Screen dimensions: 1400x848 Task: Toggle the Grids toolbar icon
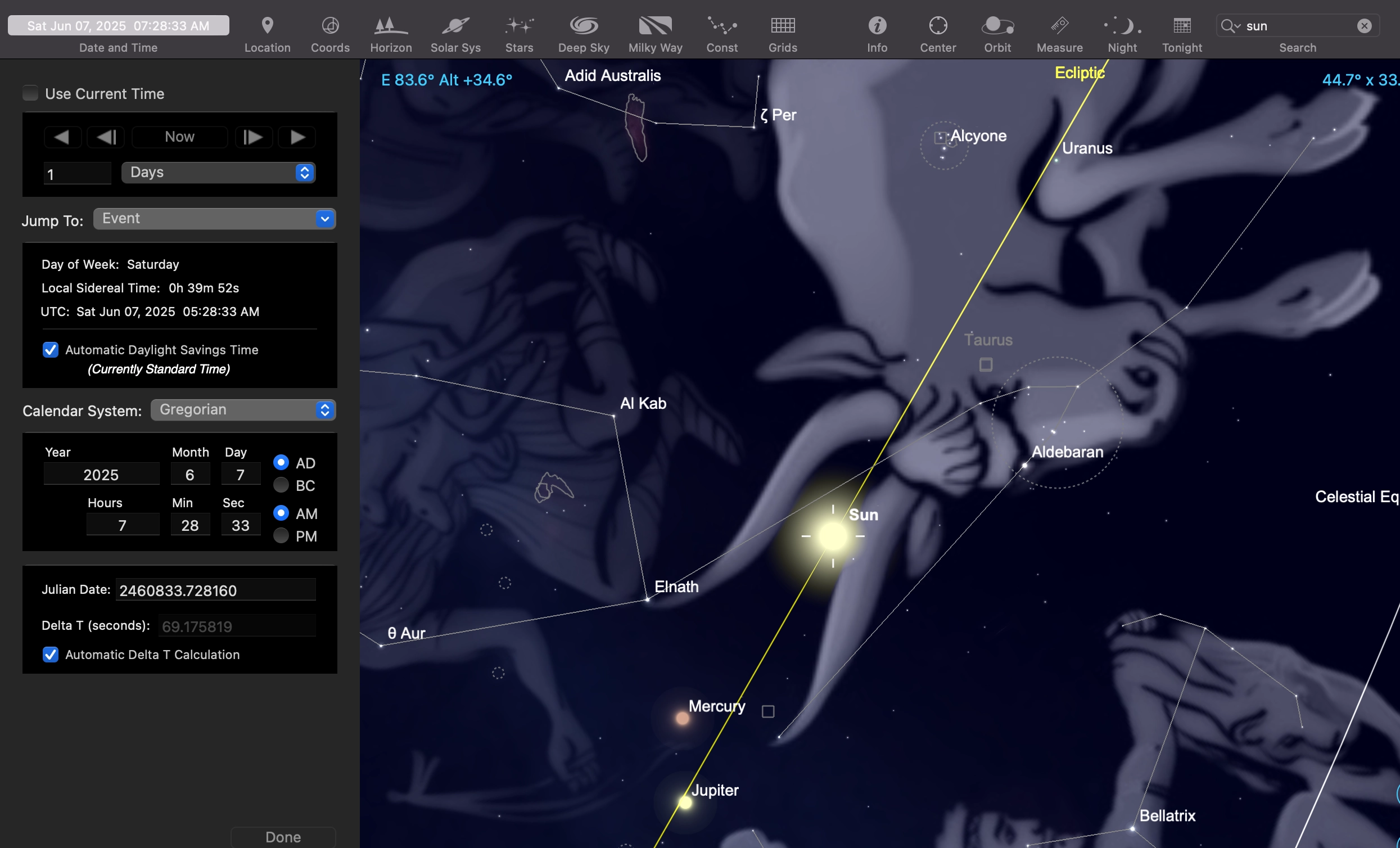783,25
